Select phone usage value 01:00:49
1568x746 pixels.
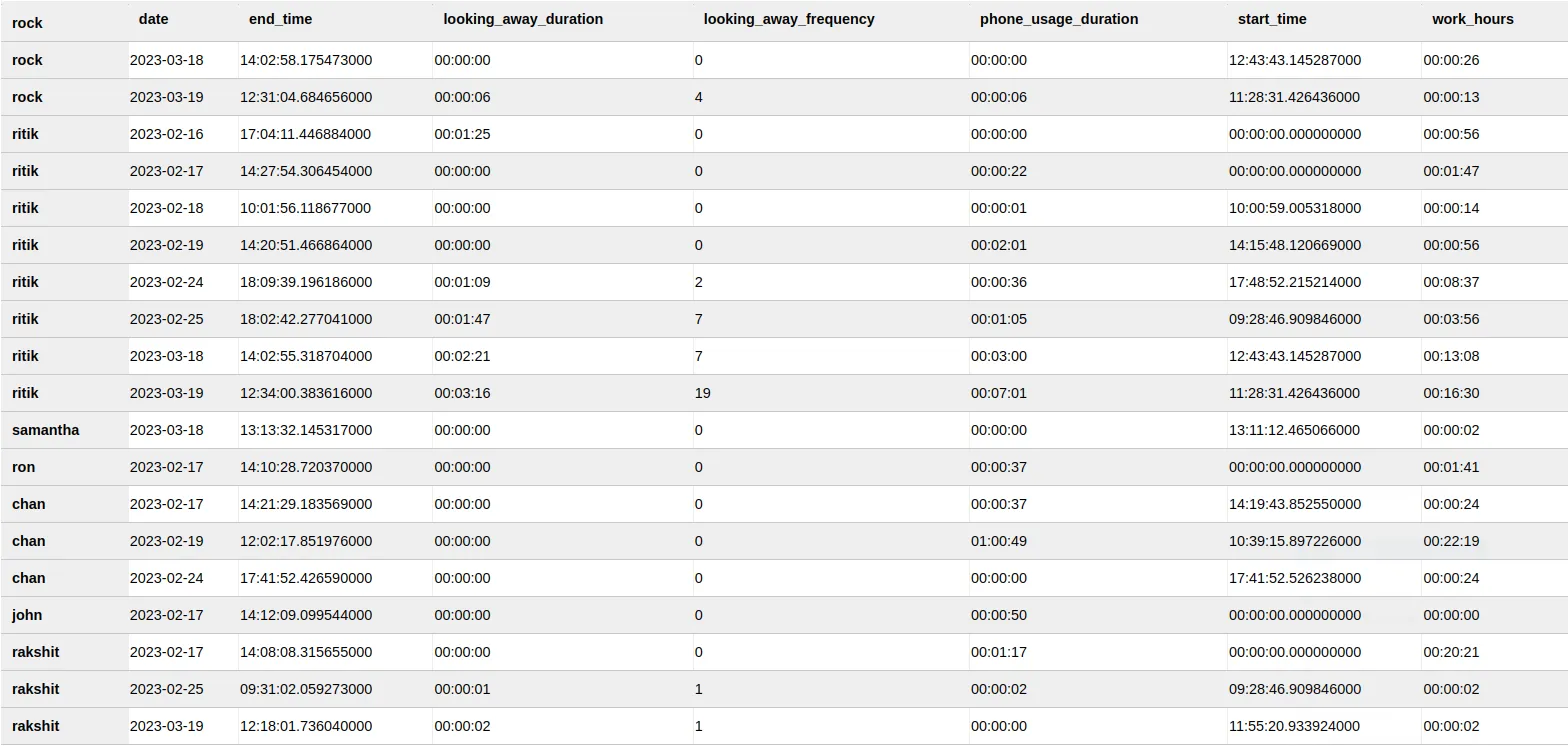point(998,541)
